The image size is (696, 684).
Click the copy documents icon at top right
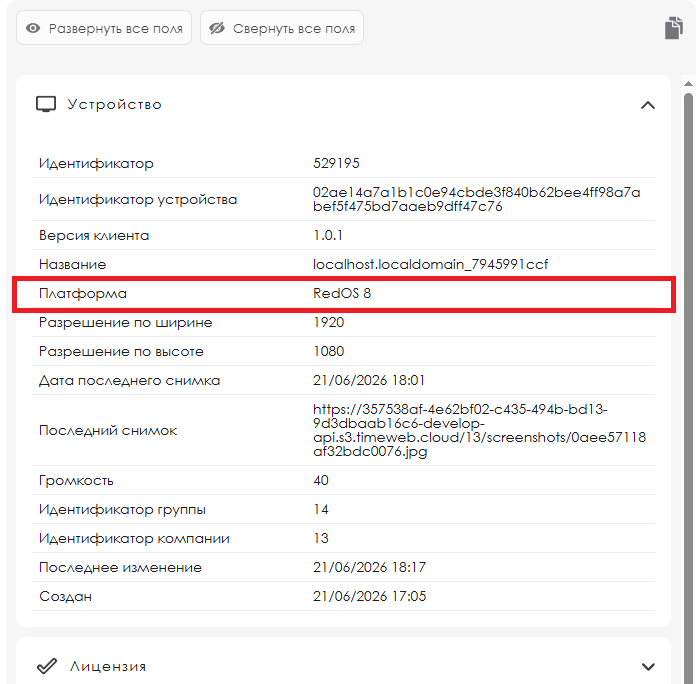pyautogui.click(x=674, y=28)
